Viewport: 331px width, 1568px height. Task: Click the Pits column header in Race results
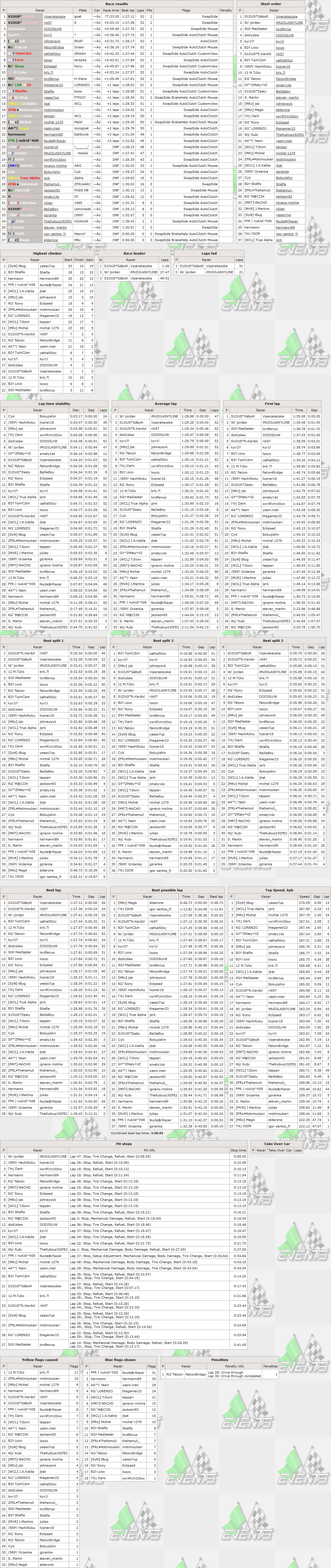pos(149,10)
